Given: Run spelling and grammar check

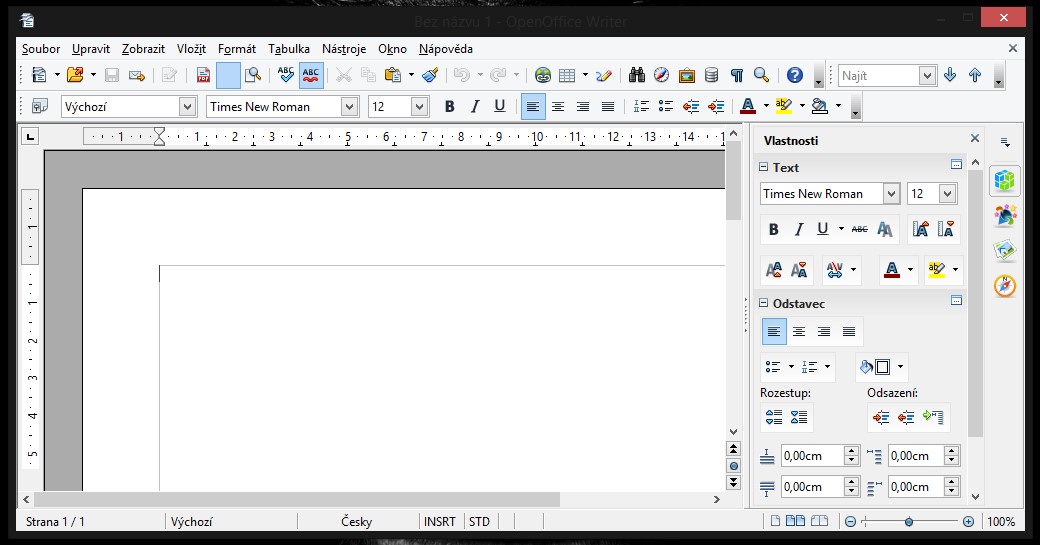Looking at the screenshot, I should pyautogui.click(x=285, y=76).
